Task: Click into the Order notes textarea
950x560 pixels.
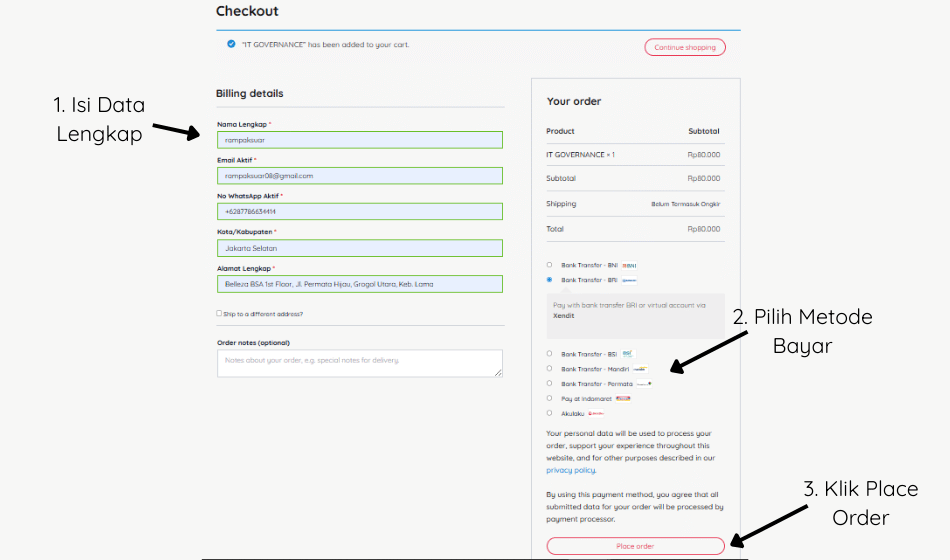Action: tap(360, 364)
